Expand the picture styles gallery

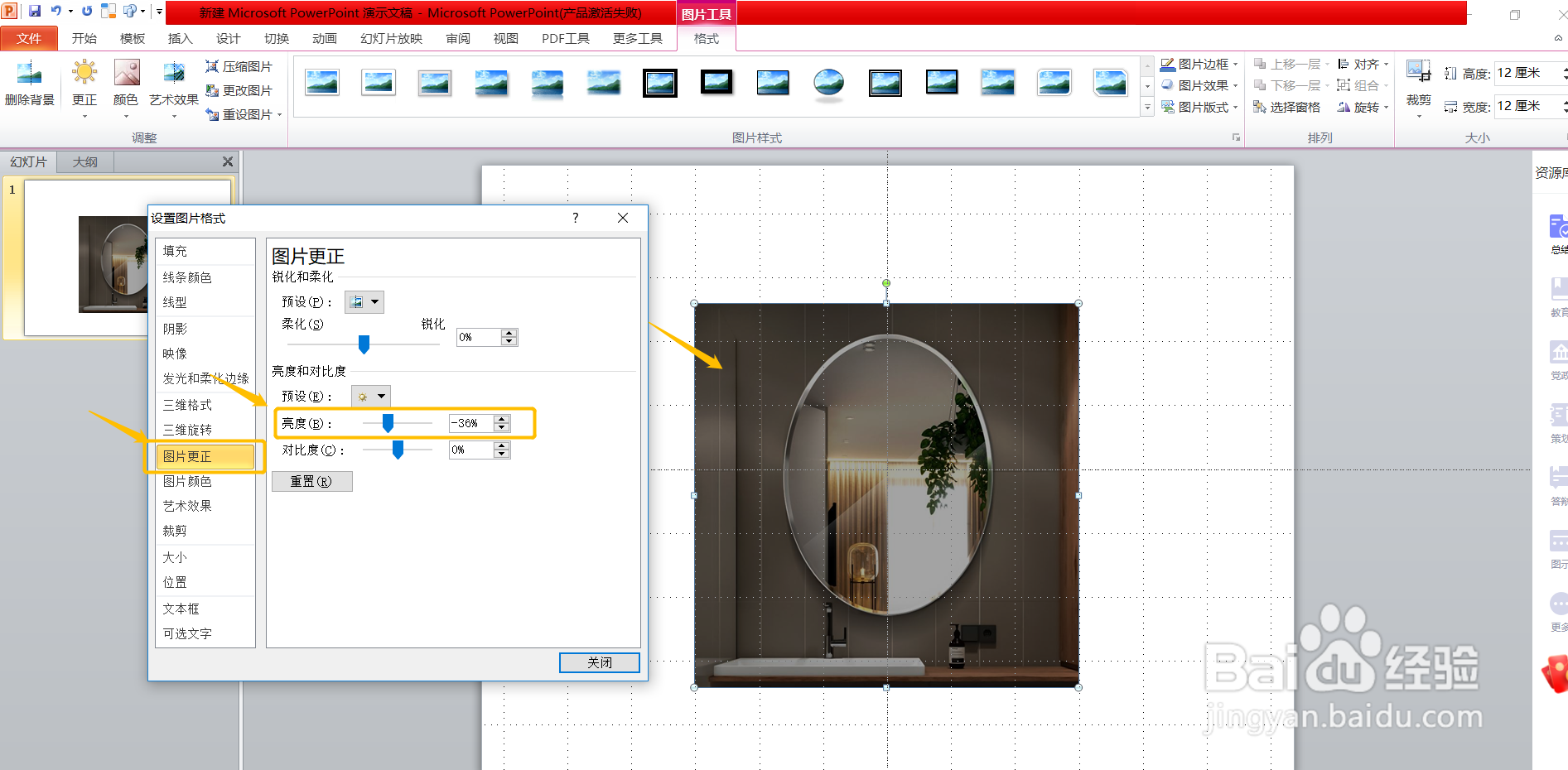coord(1147,108)
